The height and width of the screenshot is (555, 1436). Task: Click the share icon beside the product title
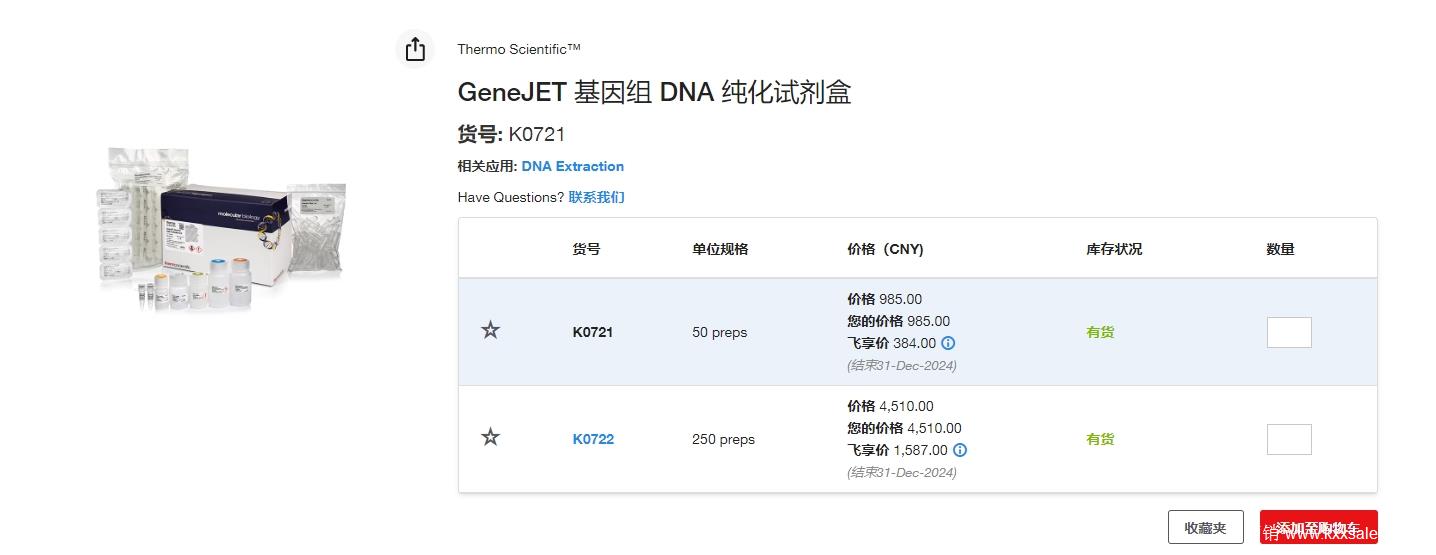[x=415, y=49]
